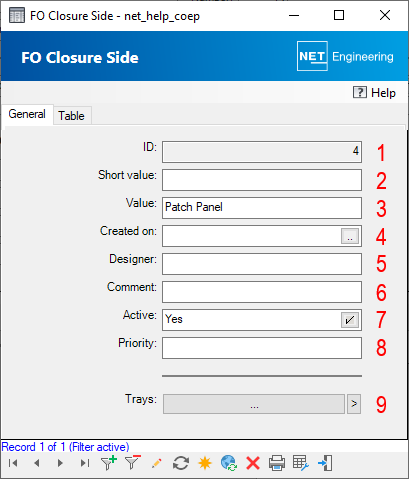Click the Trays ellipsis button
Image resolution: width=409 pixels, height=479 pixels.
254,404
